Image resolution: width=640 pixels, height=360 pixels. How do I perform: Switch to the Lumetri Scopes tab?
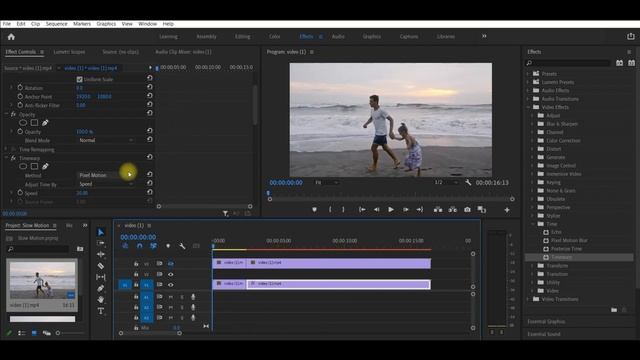(x=69, y=52)
